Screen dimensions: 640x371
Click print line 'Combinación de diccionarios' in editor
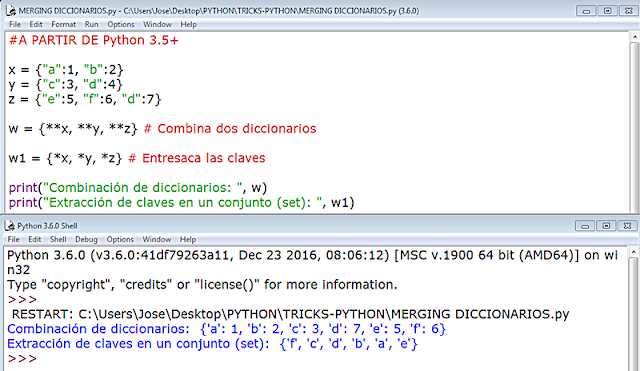138,188
